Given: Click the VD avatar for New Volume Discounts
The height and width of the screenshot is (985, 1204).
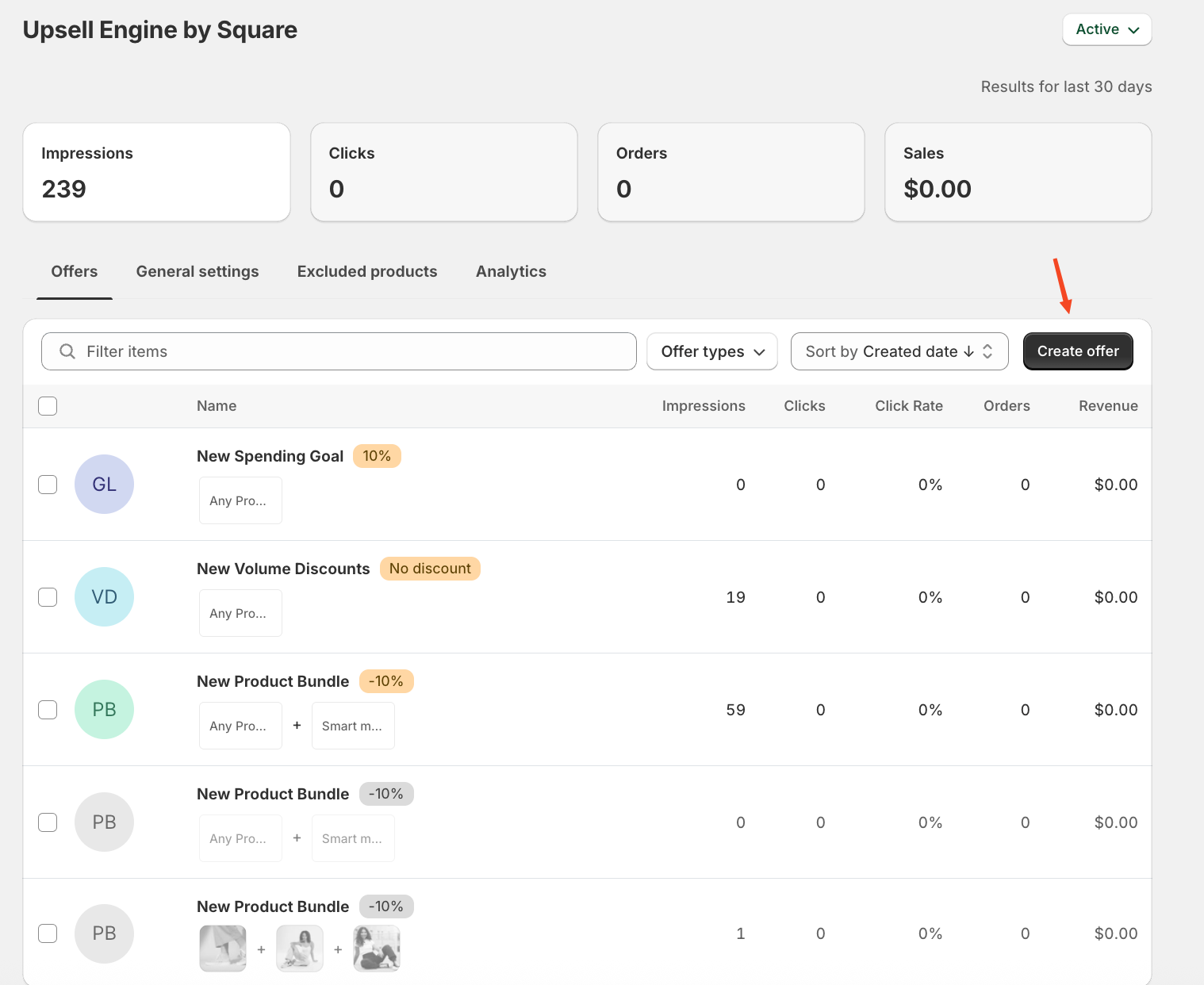Looking at the screenshot, I should (104, 596).
